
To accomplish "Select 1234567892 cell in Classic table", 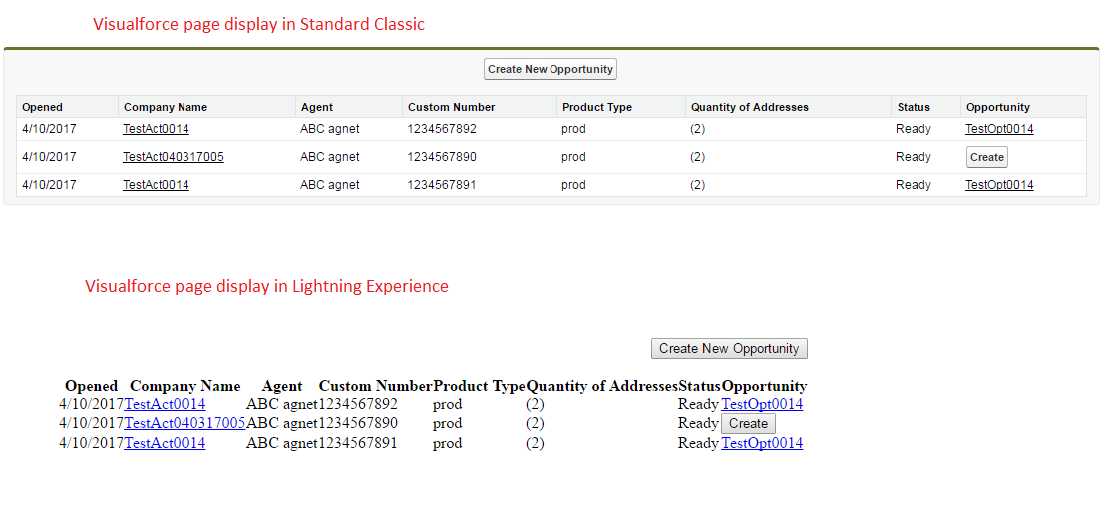I will tap(442, 129).
